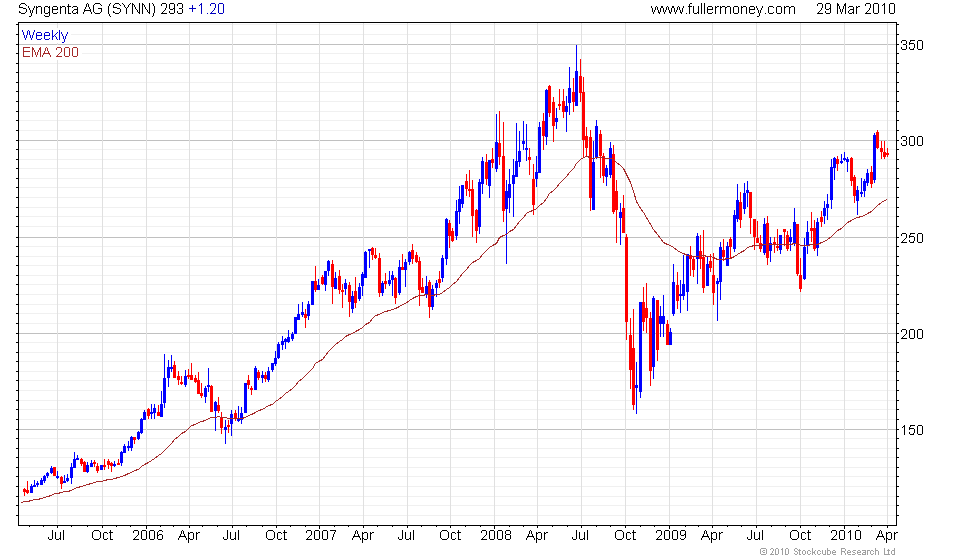
Task: Click the 2007 year label on time axis
Action: 321,536
